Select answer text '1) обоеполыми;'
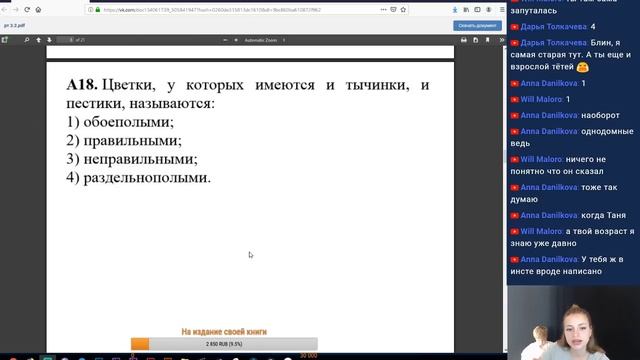Image resolution: width=640 pixels, height=360 pixels. 120,122
